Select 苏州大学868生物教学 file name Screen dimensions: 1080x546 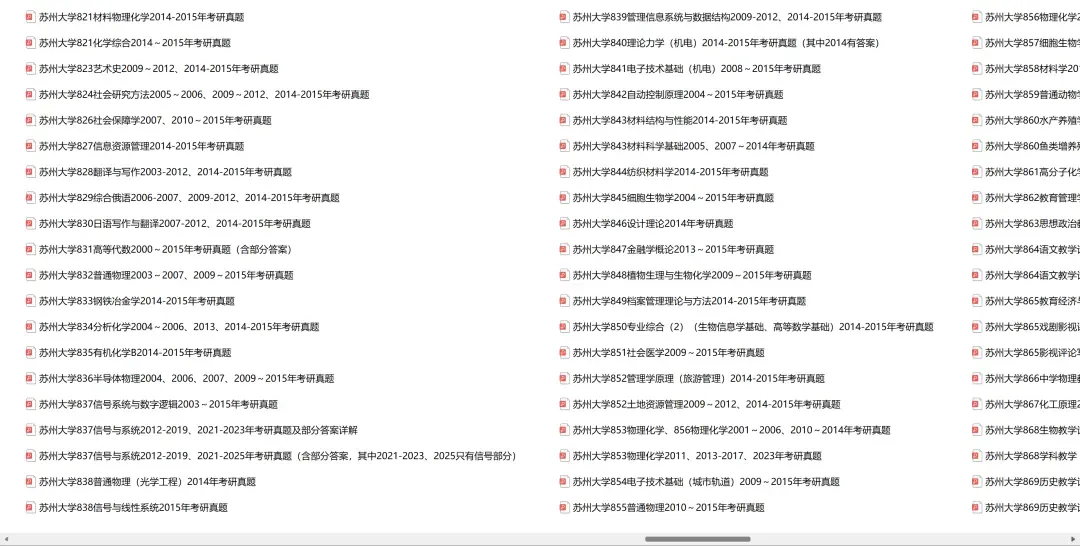click(1032, 430)
